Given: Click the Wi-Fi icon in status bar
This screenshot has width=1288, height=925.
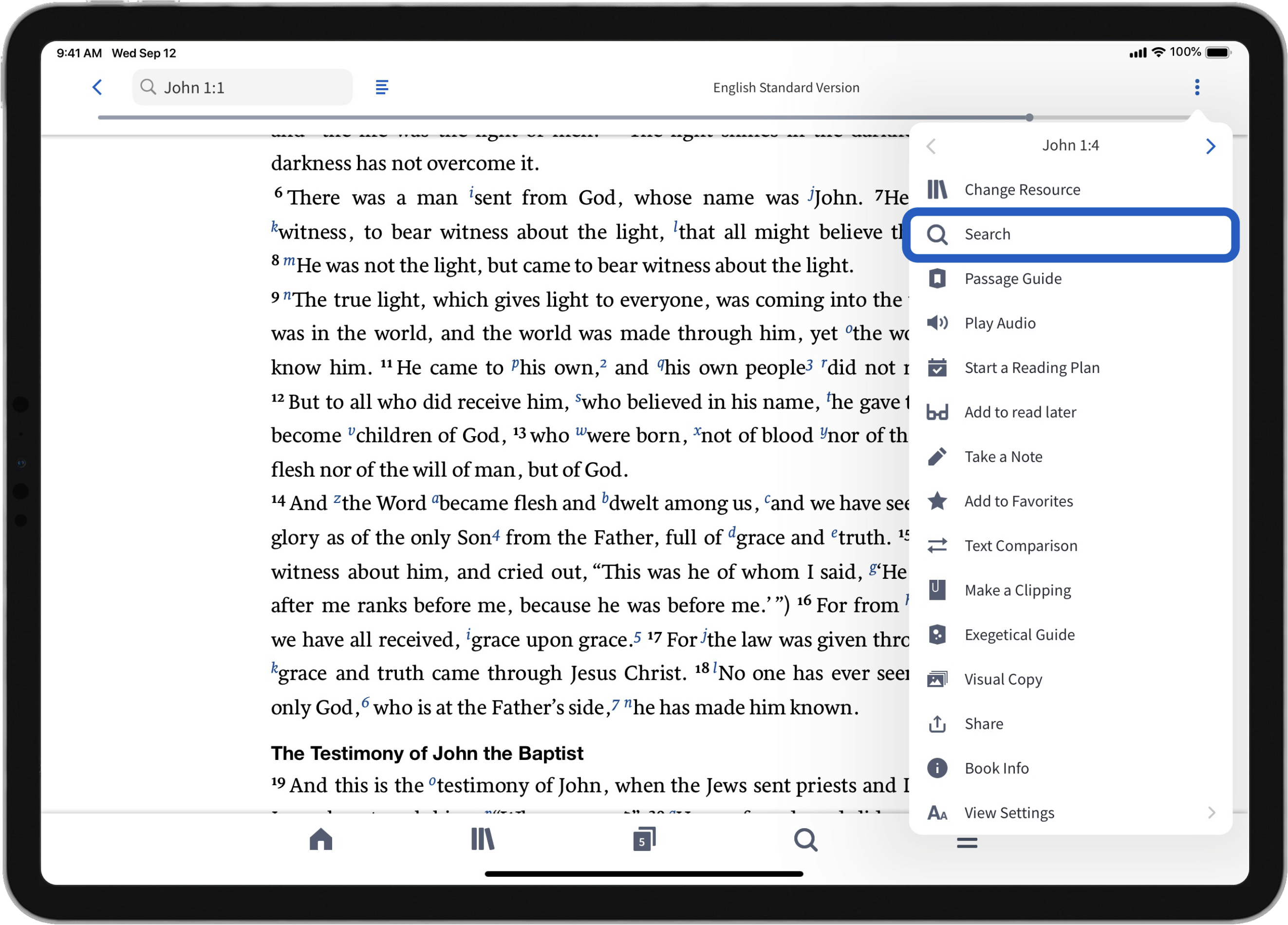Looking at the screenshot, I should pyautogui.click(x=1158, y=52).
